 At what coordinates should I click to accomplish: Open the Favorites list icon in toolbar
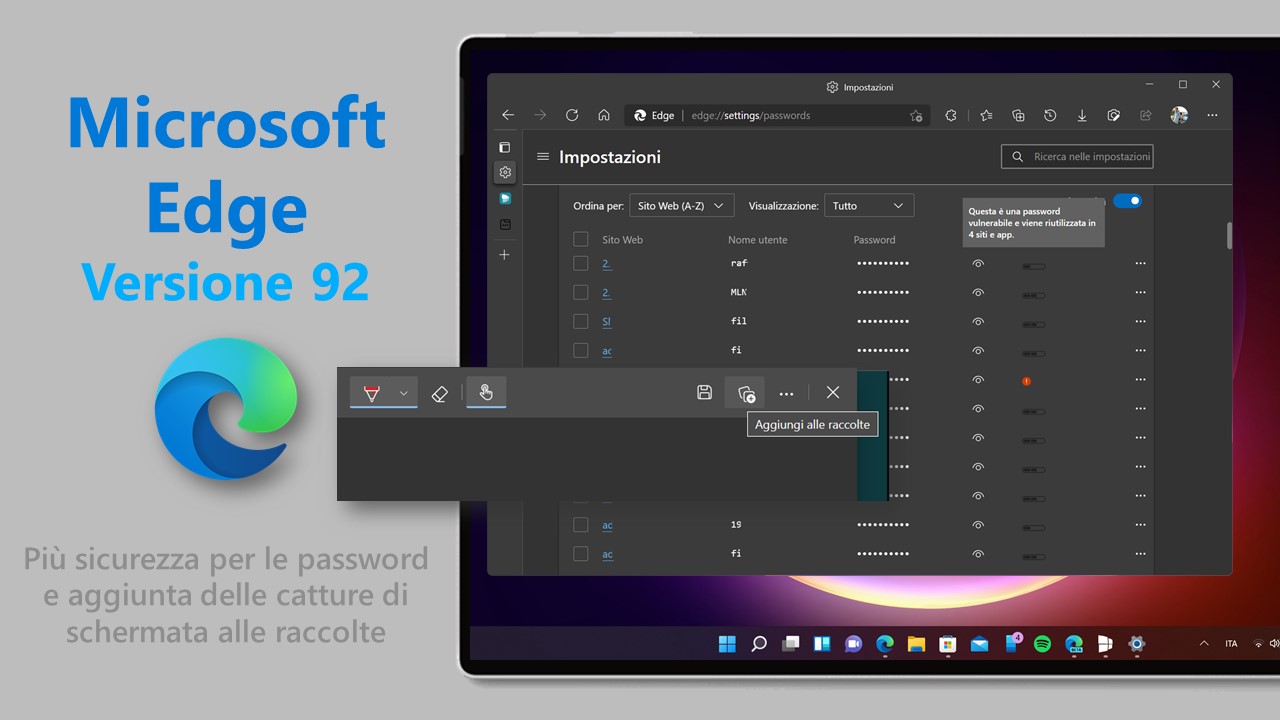pos(986,115)
